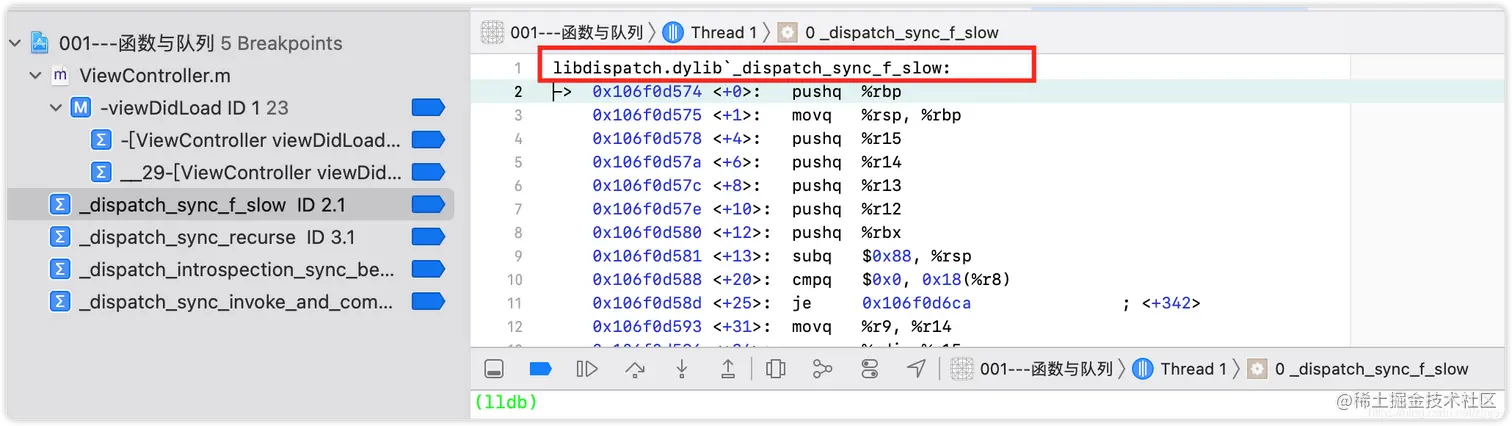Toggle the -viewDidLoad ID 1 breakpoint
The image size is (1512, 426).
428,108
